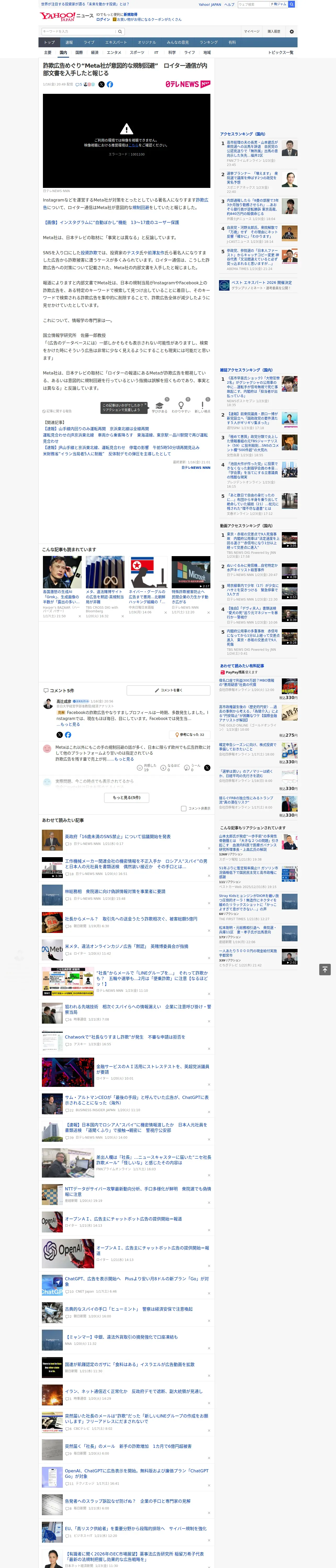
Task: Share expert comment on Facebook
Action: 68,735
